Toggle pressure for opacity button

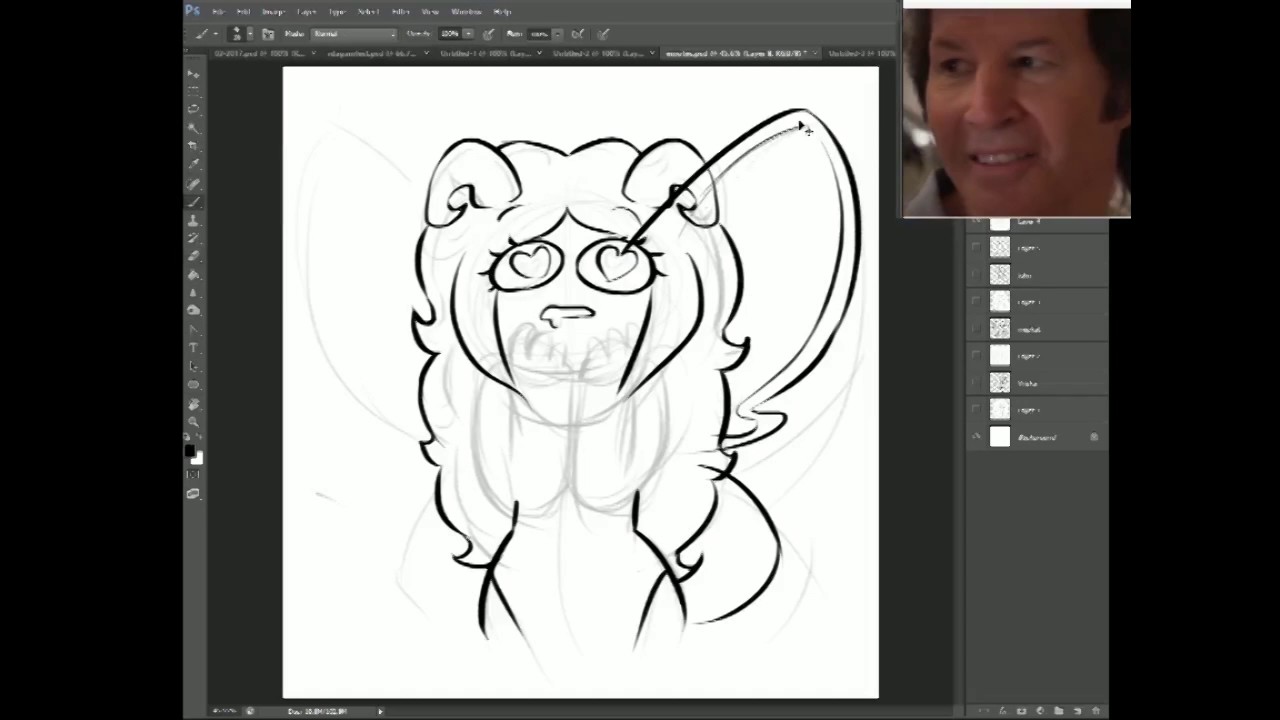tap(488, 34)
